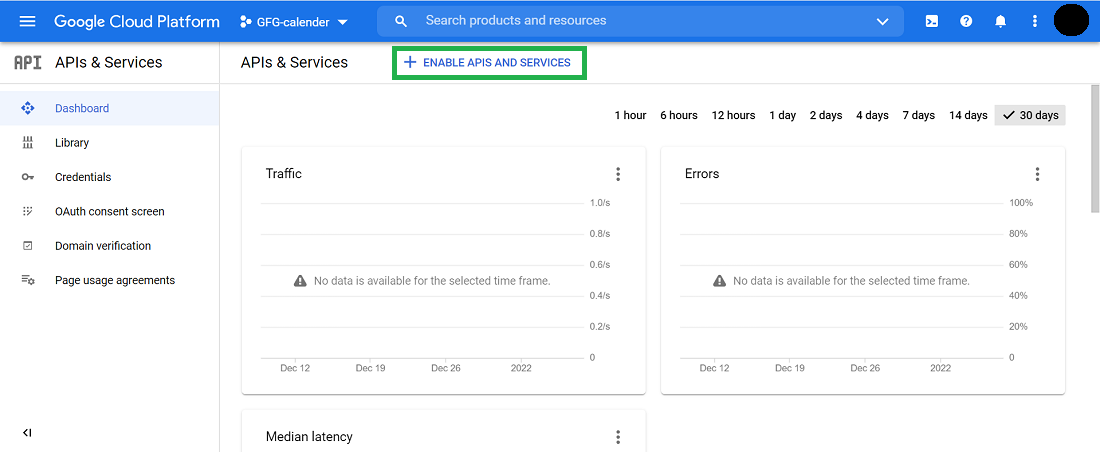The width and height of the screenshot is (1100, 452).
Task: Click Enable APIs and Services button
Action: click(x=488, y=63)
